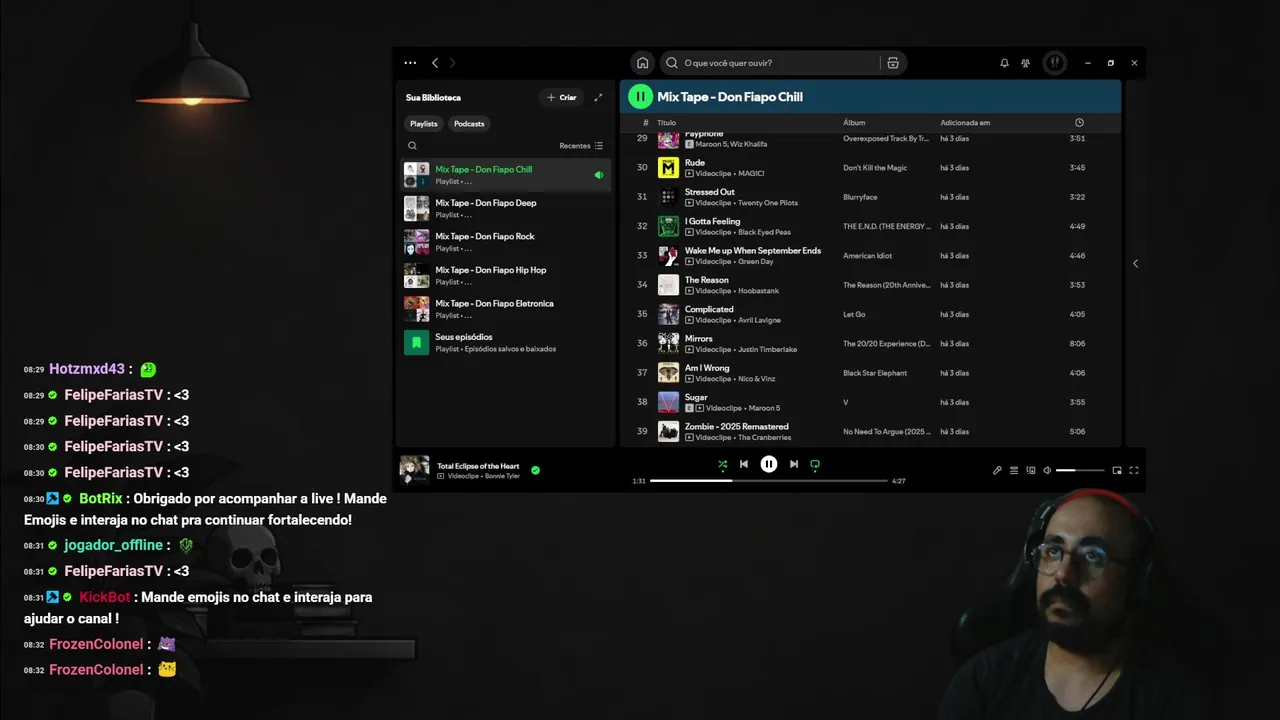The height and width of the screenshot is (720, 1280).
Task: Open Mix Tape - Don Fiapo Deep playlist
Action: [506, 208]
